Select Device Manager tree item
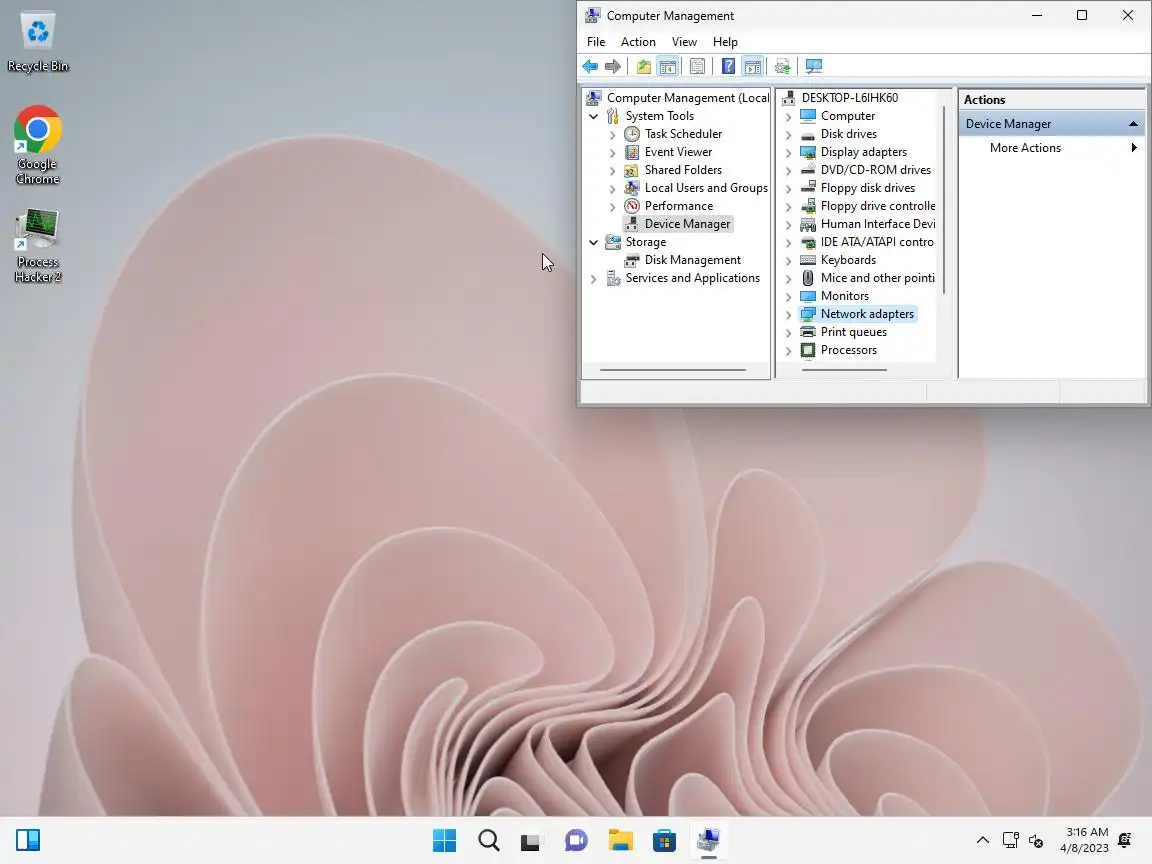Screen dimensions: 1152x864 pyautogui.click(x=688, y=224)
